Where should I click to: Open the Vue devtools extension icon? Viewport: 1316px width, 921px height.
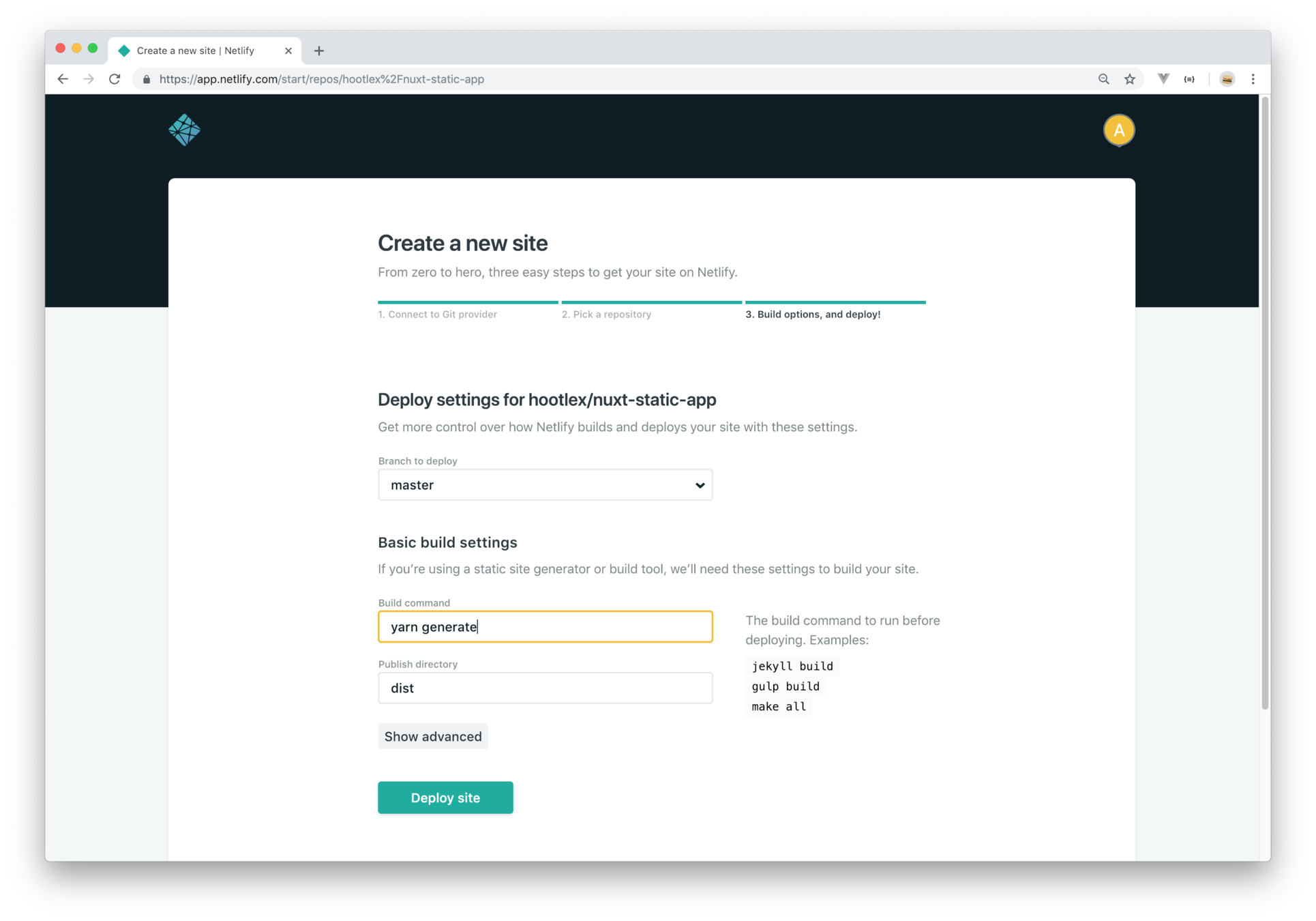coord(1163,79)
